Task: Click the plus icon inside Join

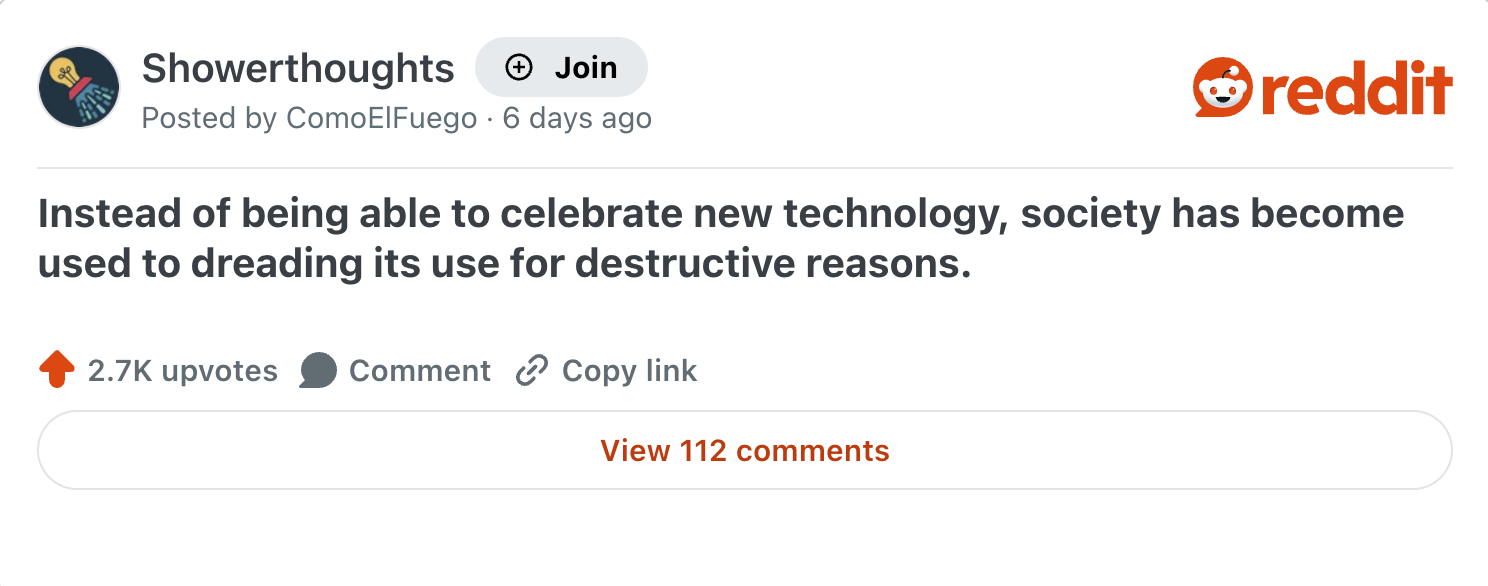Action: pos(519,68)
